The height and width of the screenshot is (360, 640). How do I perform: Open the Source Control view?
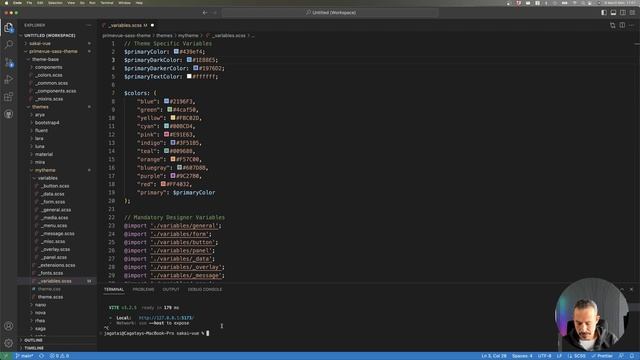pos(9,62)
